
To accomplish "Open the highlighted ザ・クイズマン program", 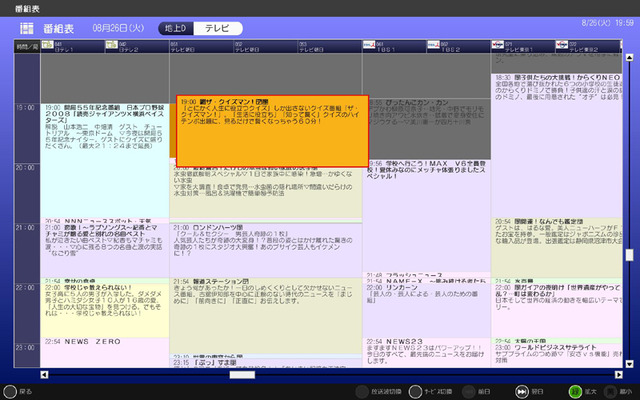I will coord(273,131).
